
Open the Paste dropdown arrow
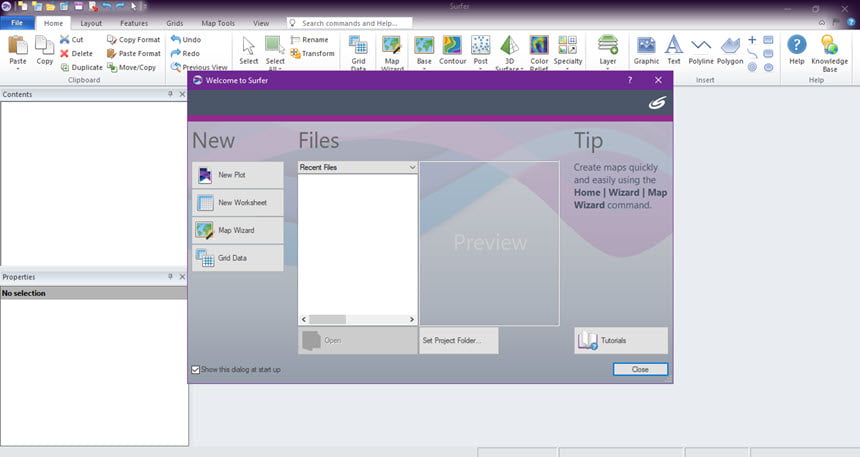pyautogui.click(x=18, y=69)
